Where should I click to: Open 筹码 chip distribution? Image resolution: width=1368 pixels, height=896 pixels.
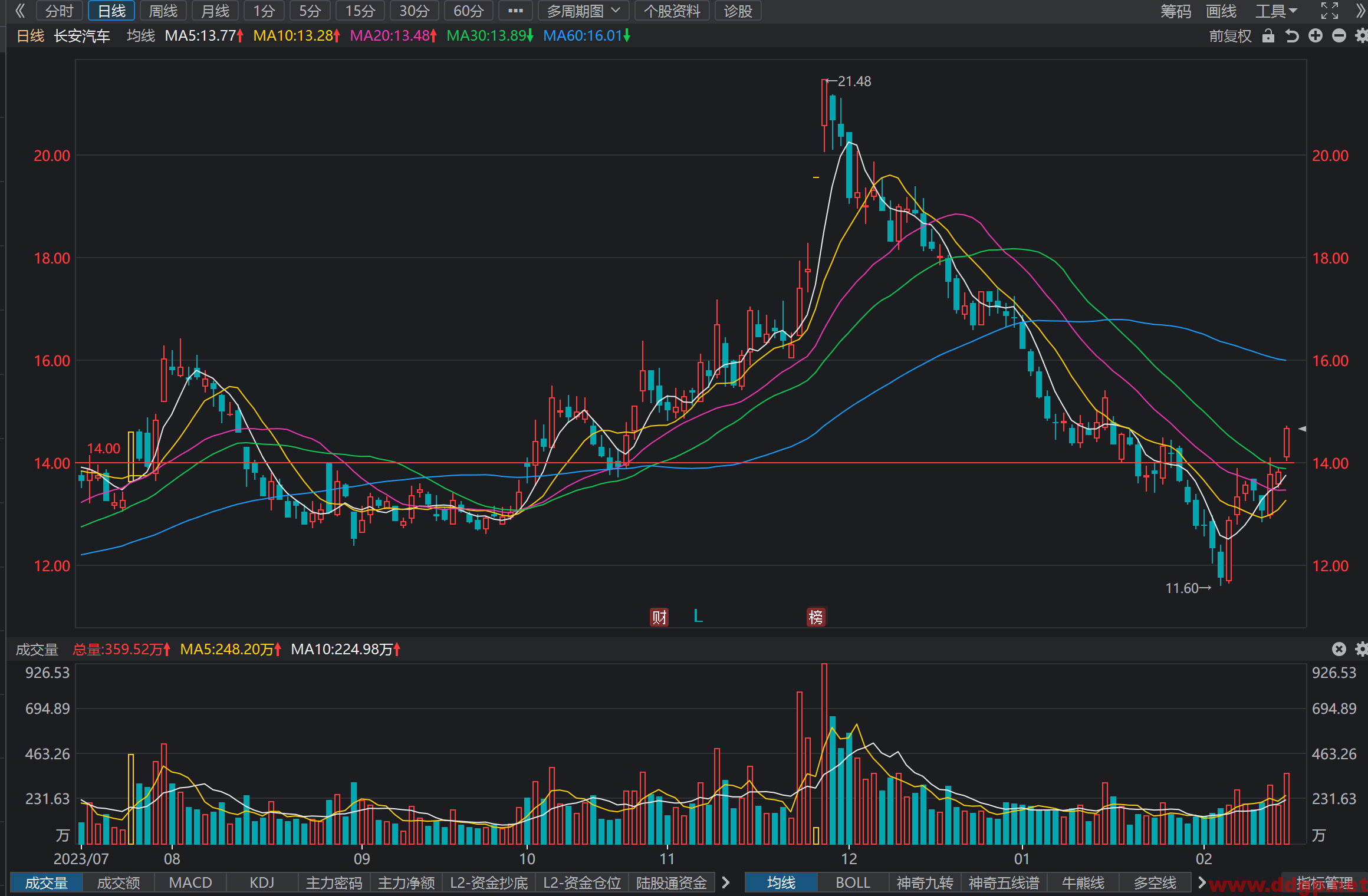point(1176,11)
